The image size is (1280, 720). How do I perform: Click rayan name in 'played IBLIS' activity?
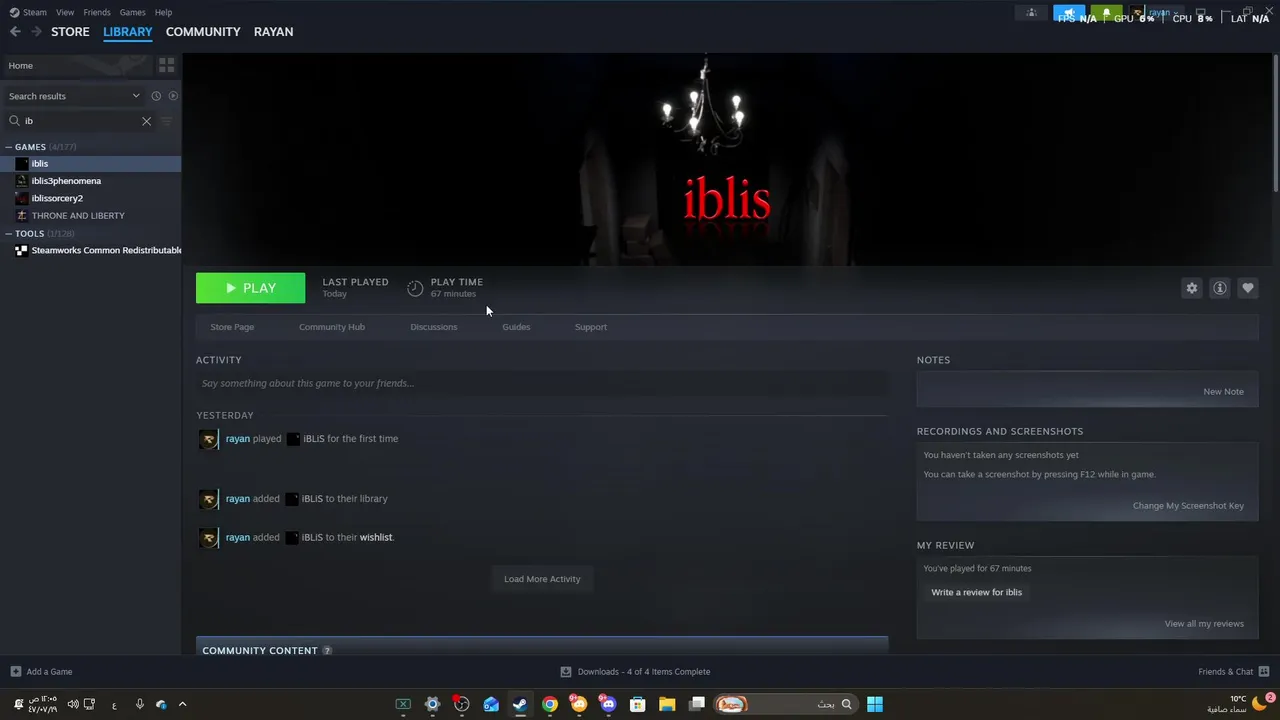click(237, 439)
